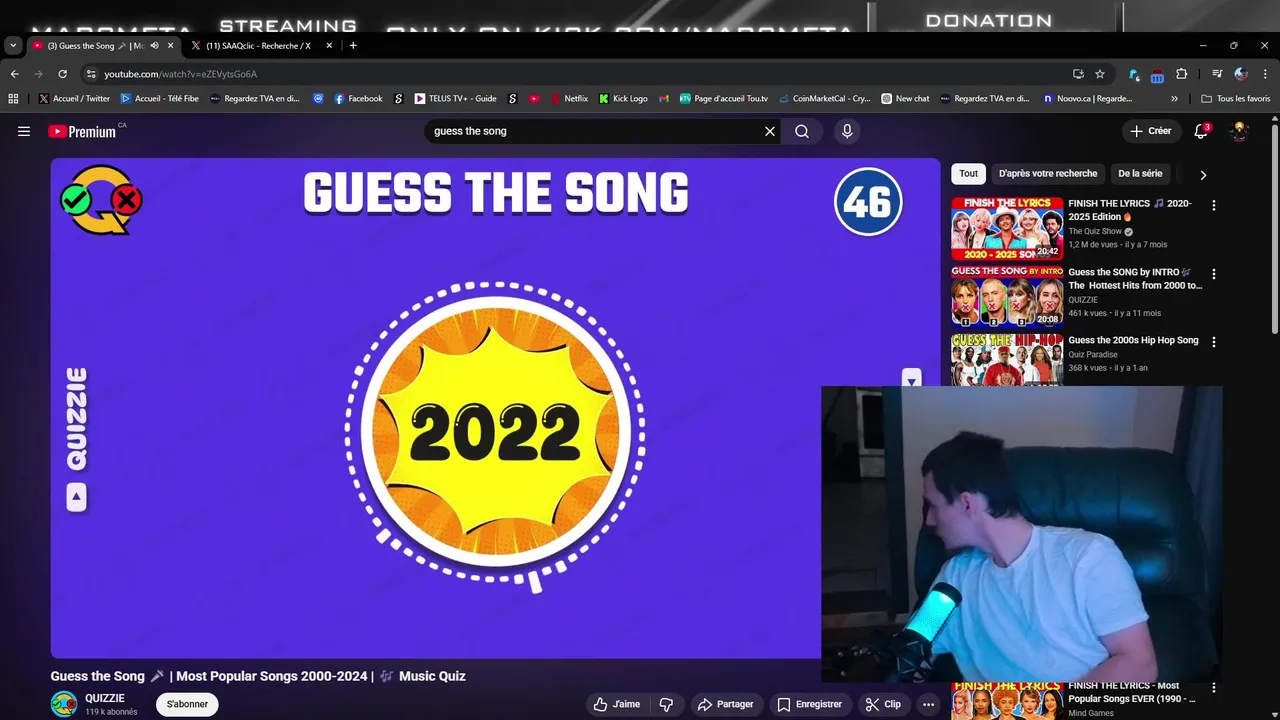
Task: Open Guess the SONG by INTRO thumbnail
Action: click(x=1007, y=296)
